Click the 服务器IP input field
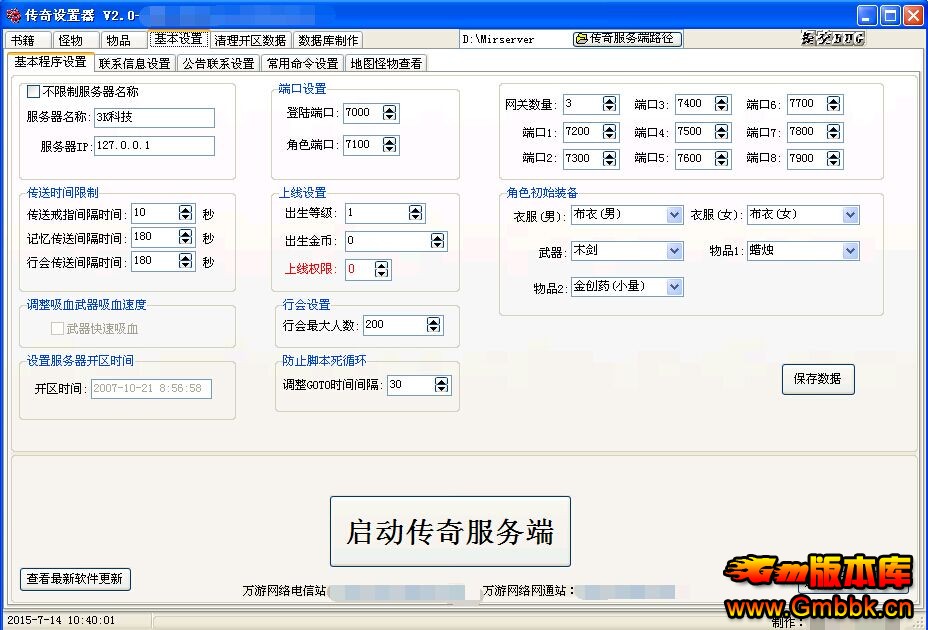 [155, 146]
